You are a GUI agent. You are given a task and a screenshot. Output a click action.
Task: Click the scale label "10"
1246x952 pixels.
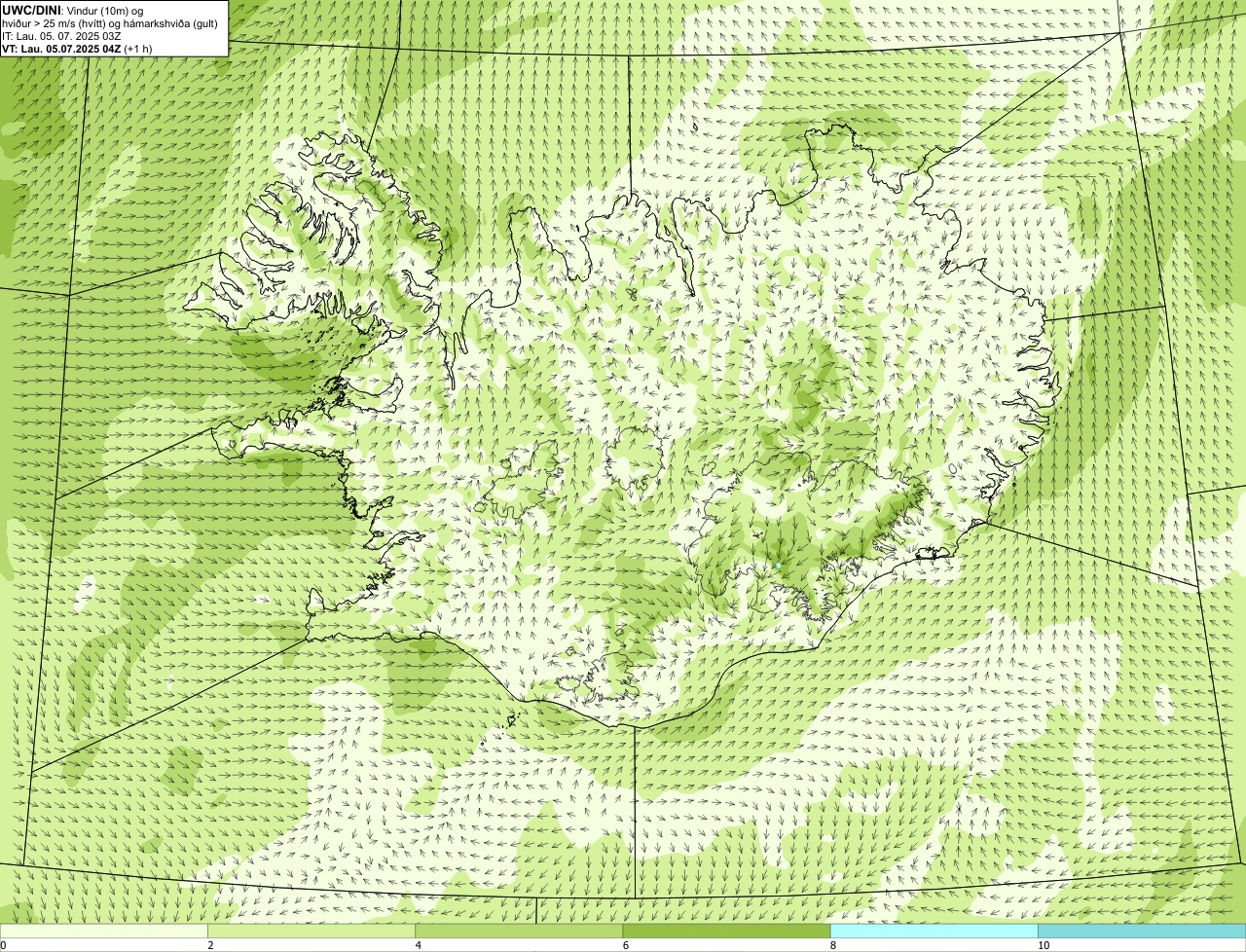(x=1043, y=945)
